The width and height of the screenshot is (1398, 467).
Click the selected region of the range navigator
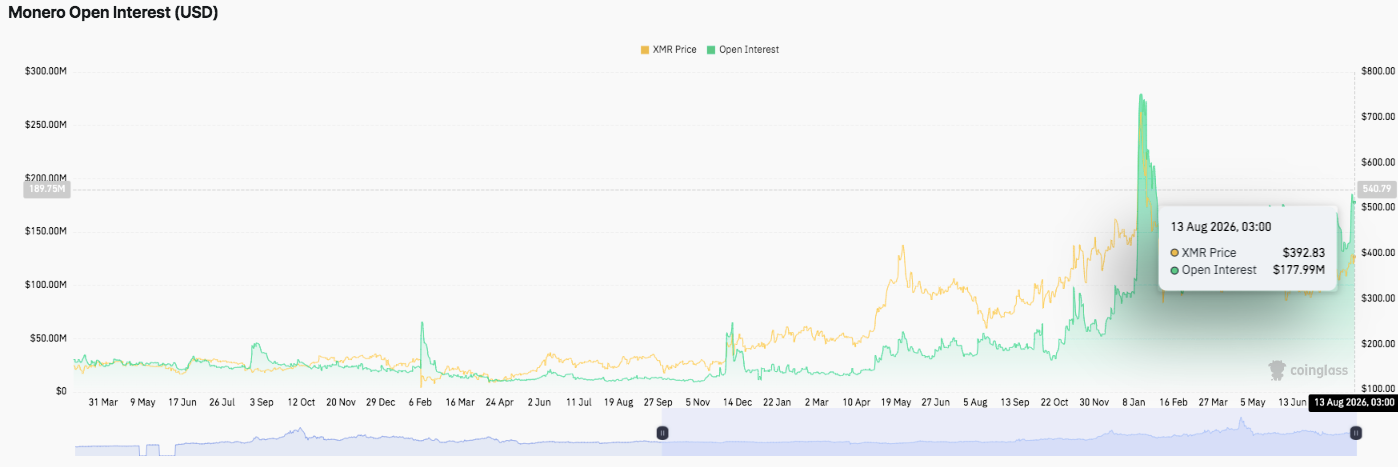coord(1008,432)
